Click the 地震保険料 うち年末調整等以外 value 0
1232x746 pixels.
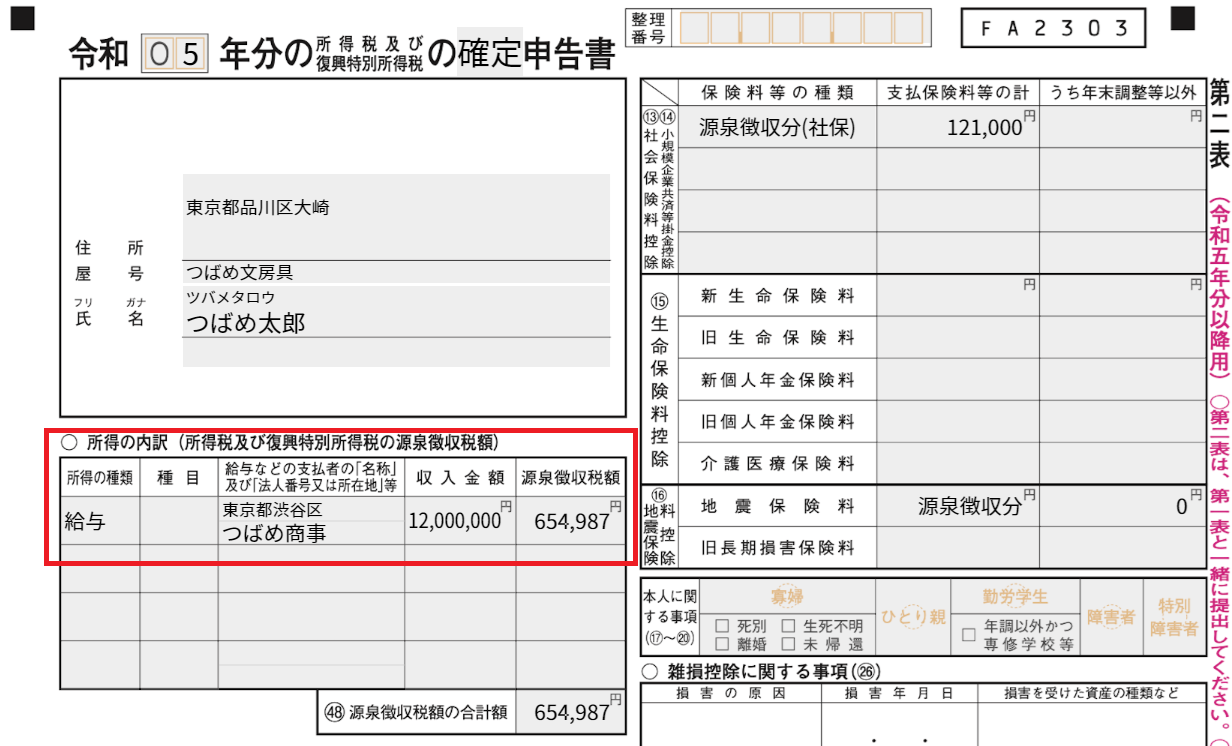[1122, 506]
